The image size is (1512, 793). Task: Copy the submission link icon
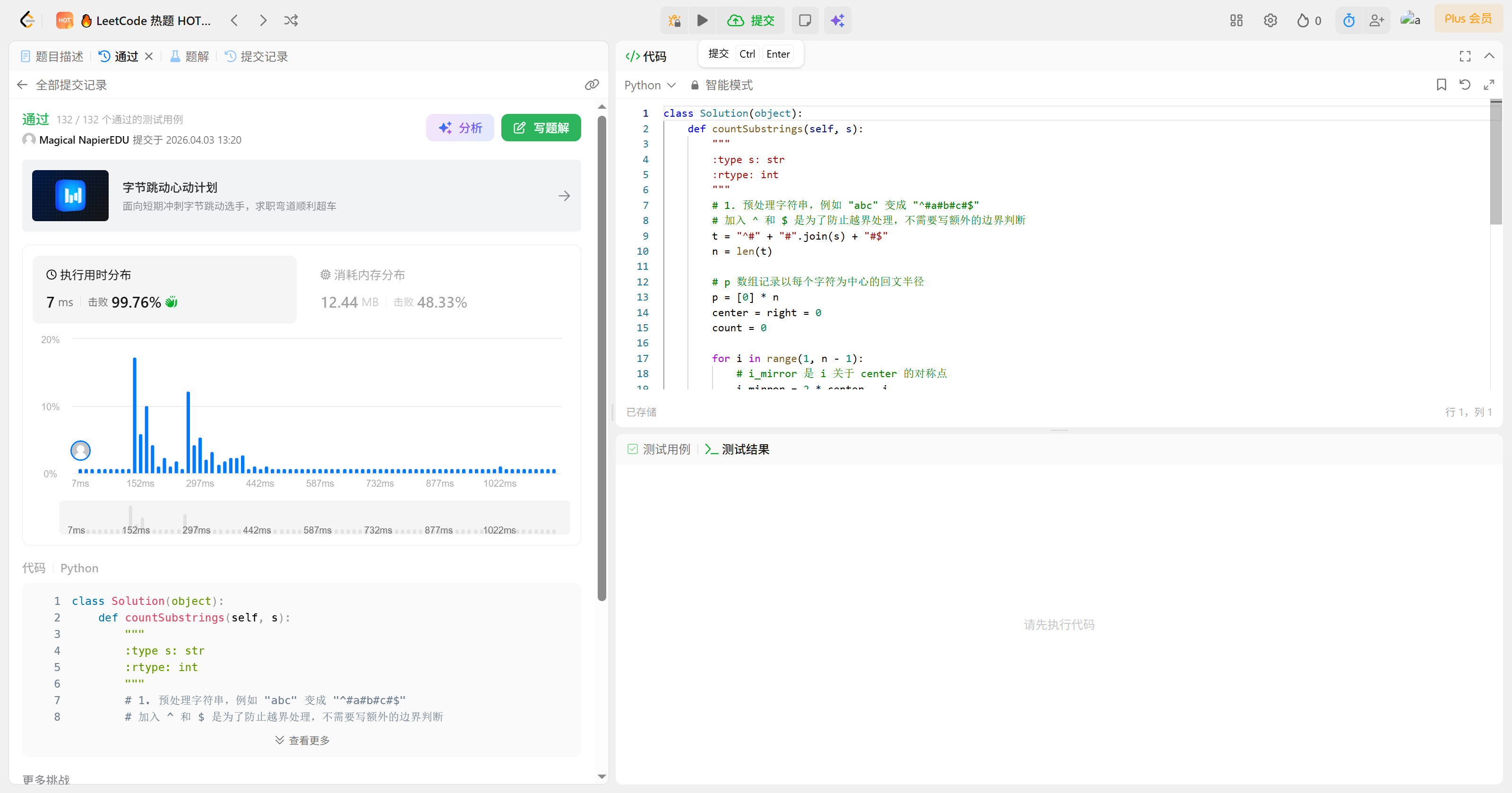(592, 85)
